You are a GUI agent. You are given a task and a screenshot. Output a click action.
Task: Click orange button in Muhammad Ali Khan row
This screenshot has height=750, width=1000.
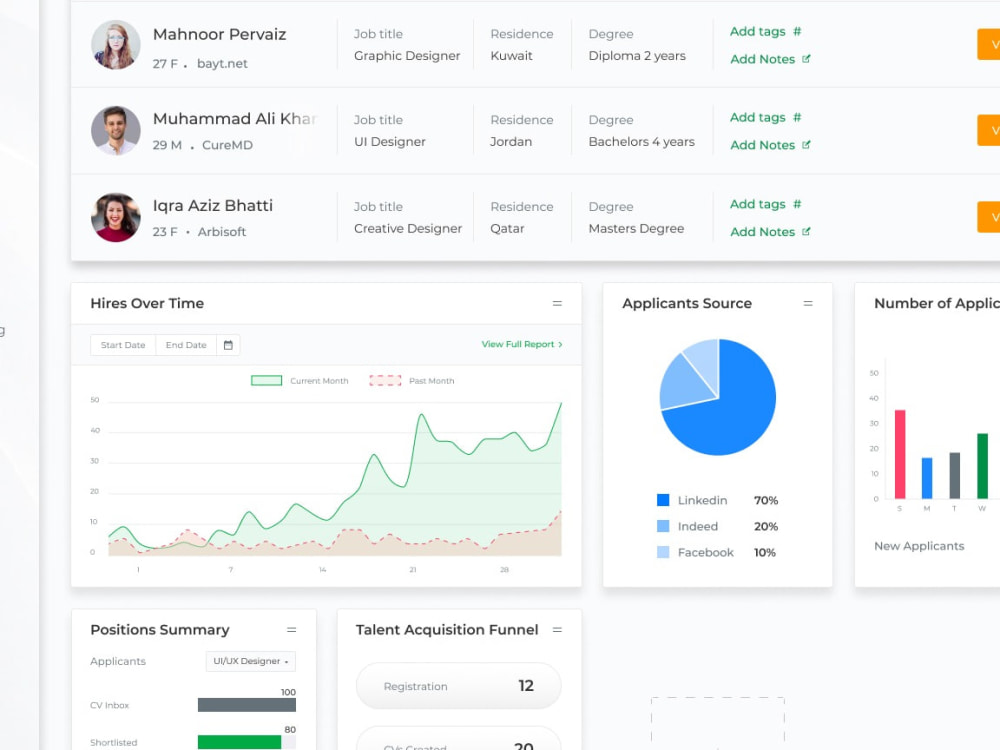989,130
